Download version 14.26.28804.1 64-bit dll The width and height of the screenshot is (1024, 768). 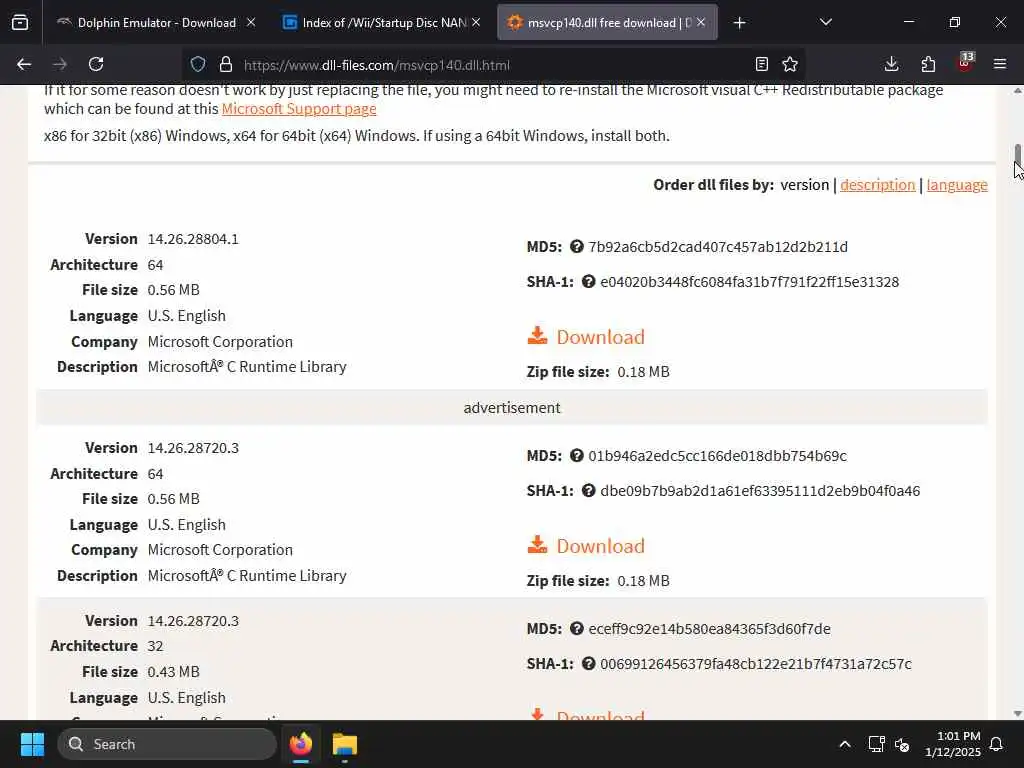[x=600, y=337]
